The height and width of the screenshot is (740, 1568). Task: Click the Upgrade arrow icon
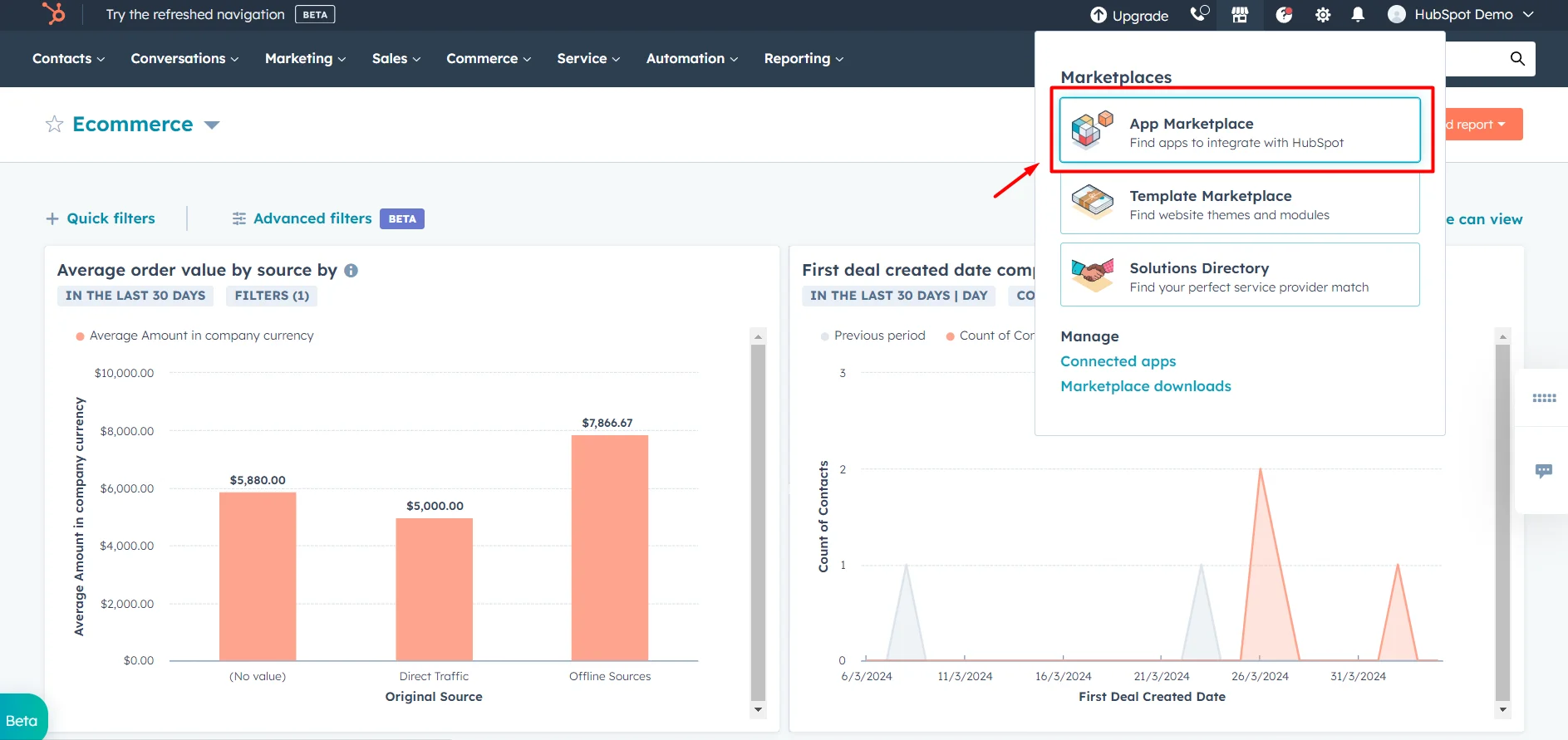[1099, 15]
